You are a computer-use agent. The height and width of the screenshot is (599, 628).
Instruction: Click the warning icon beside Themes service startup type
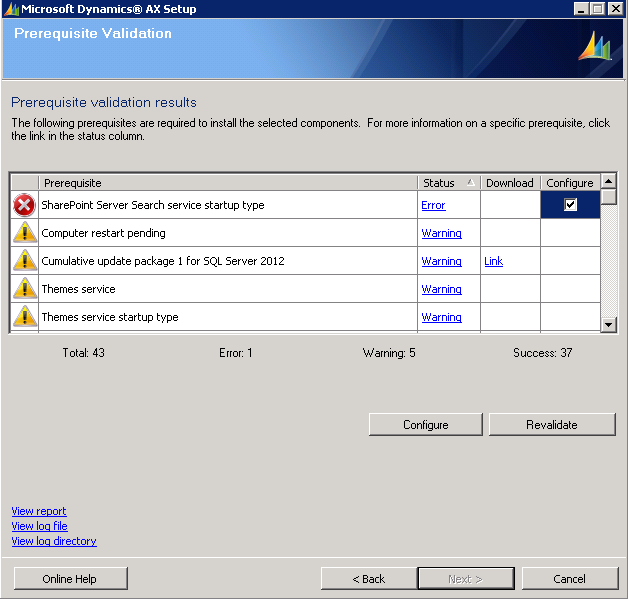coord(25,317)
